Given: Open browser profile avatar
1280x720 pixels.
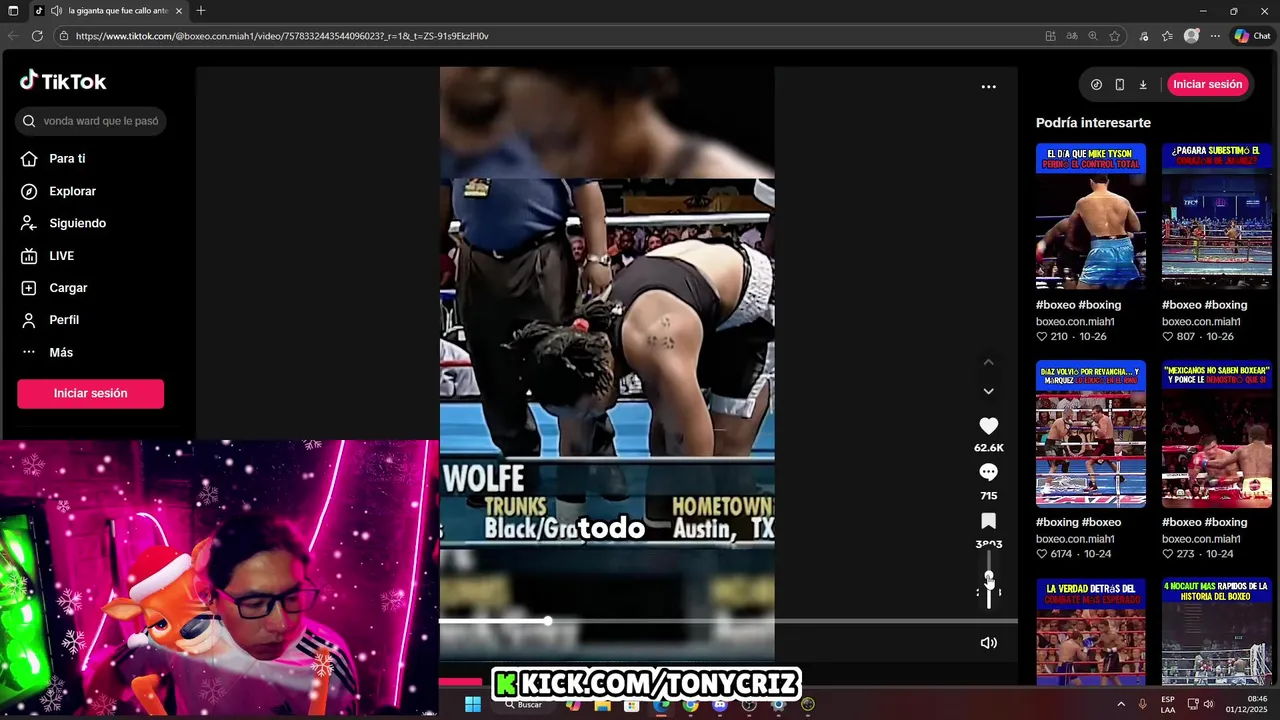Looking at the screenshot, I should [1191, 36].
